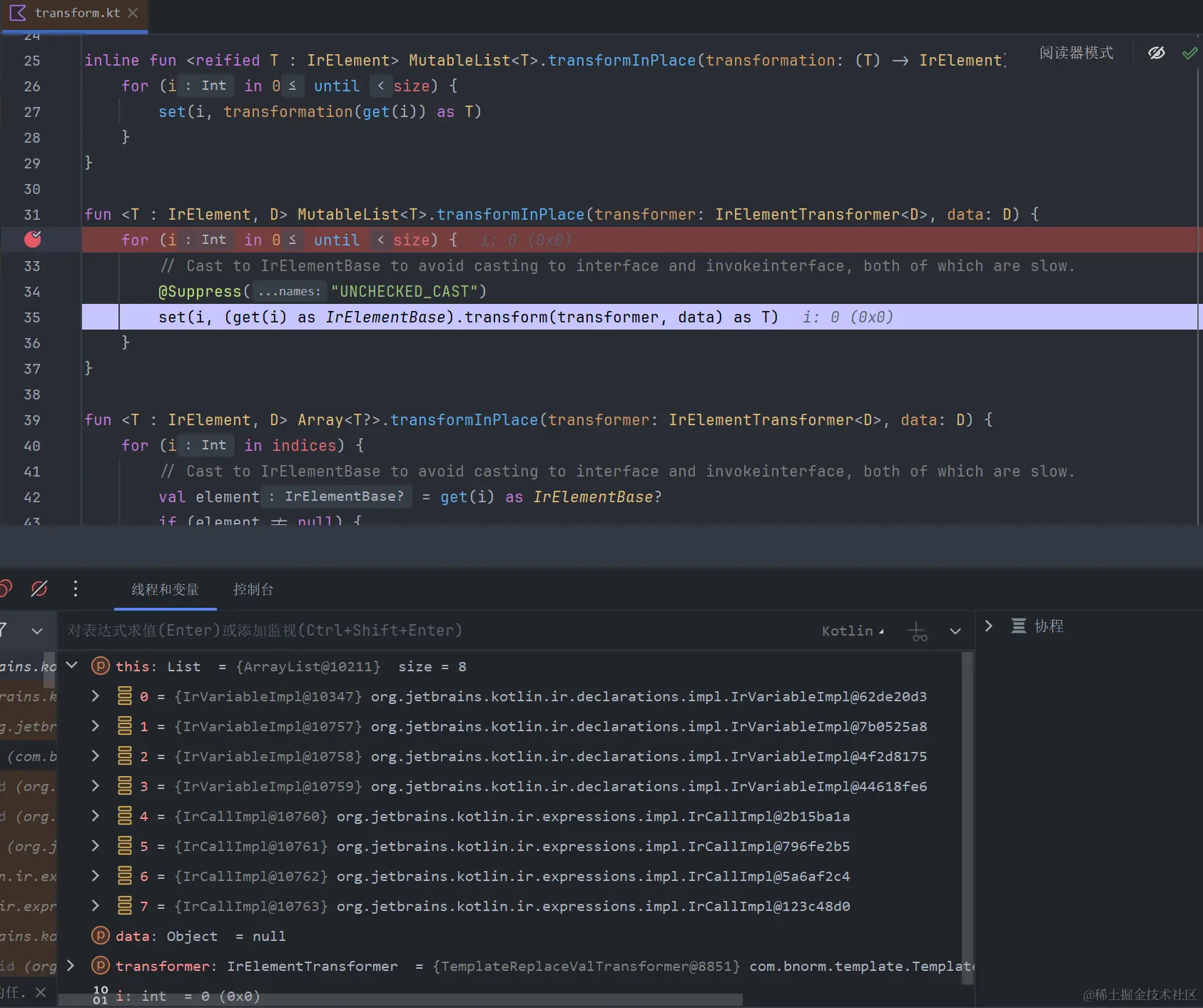This screenshot has width=1203, height=1008.
Task: Expand list element 1 IrVariableImpl@10757
Action: click(96, 726)
